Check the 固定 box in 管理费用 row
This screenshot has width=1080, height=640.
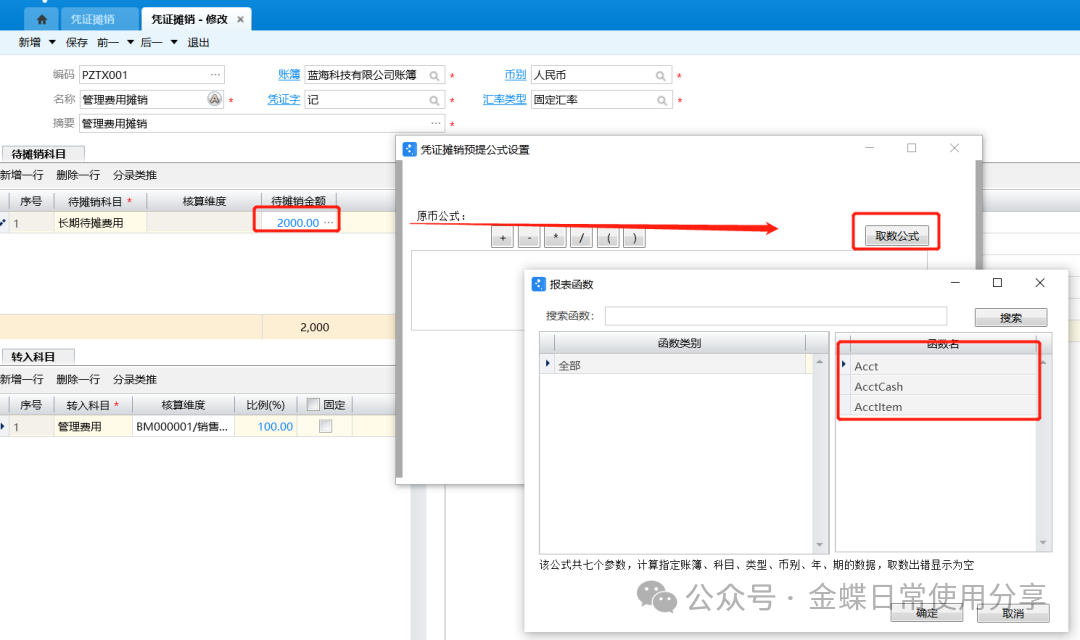(325, 427)
